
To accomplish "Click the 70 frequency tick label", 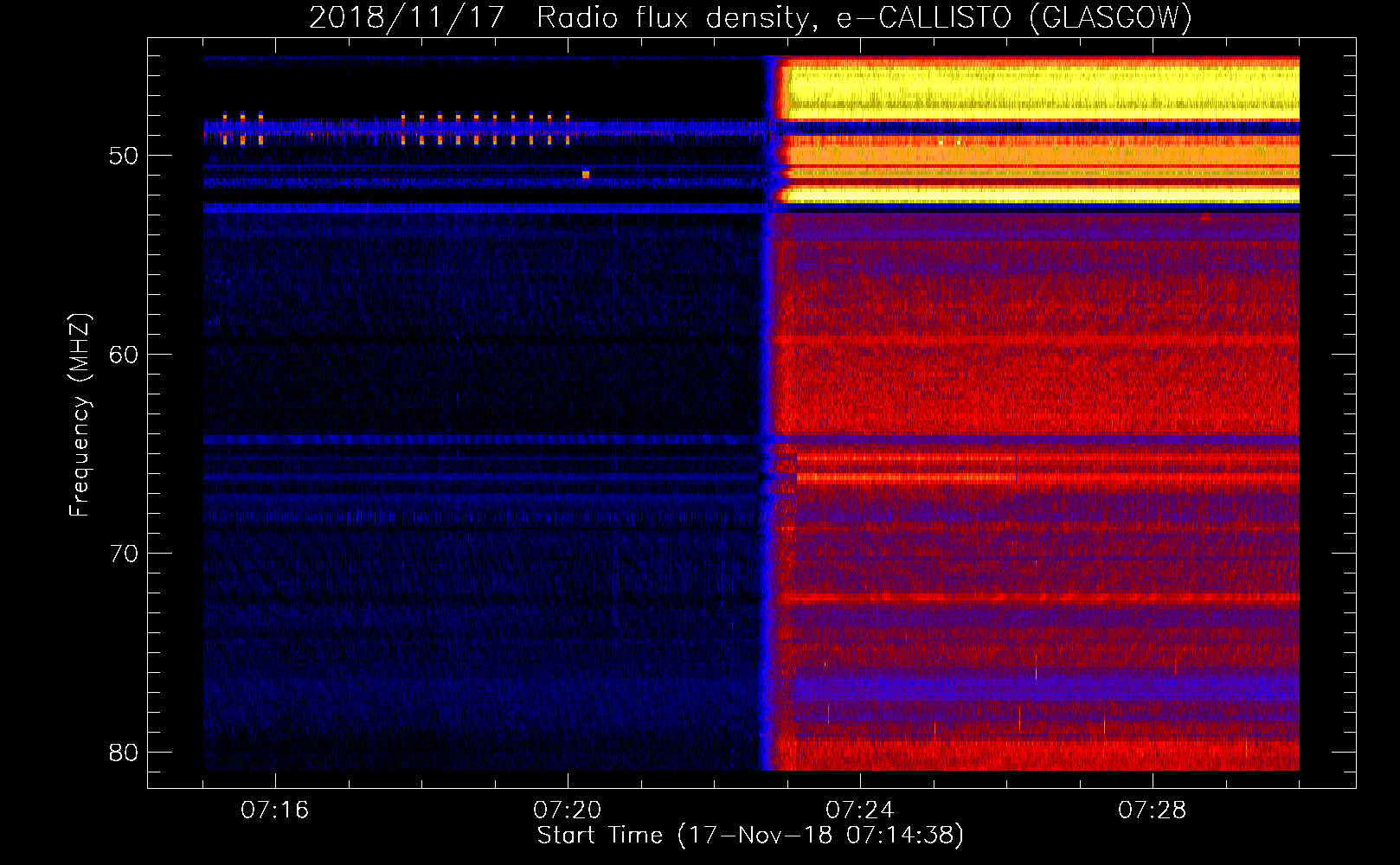I will tap(124, 554).
